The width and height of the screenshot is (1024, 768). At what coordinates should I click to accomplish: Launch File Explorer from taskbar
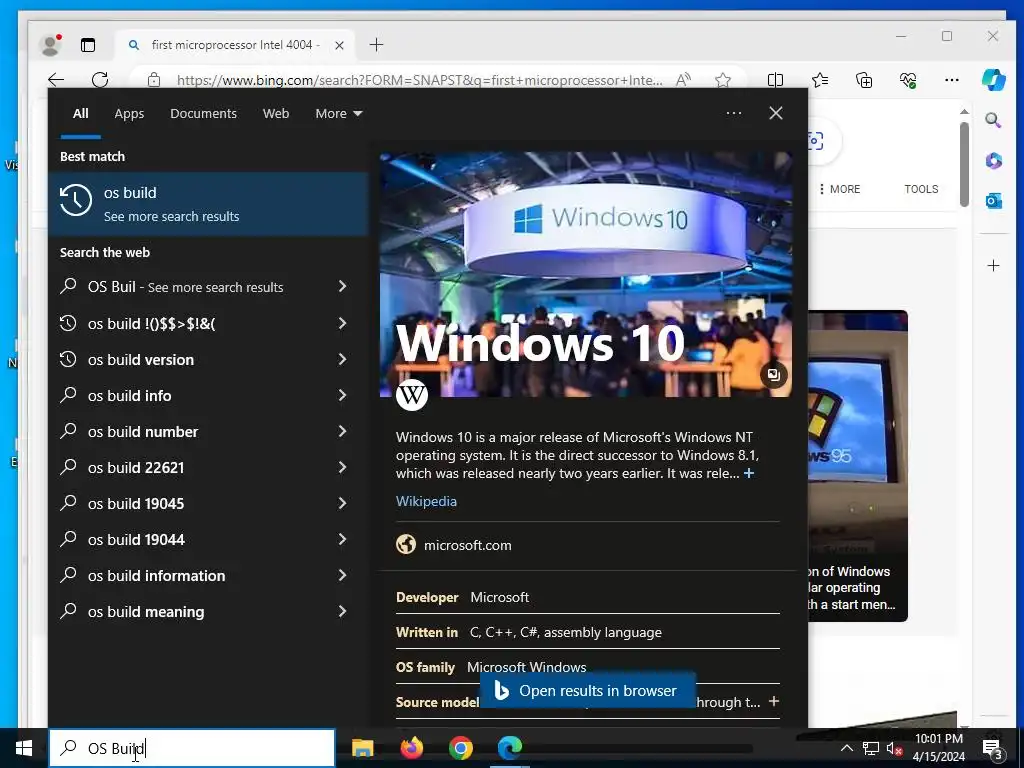click(x=362, y=748)
